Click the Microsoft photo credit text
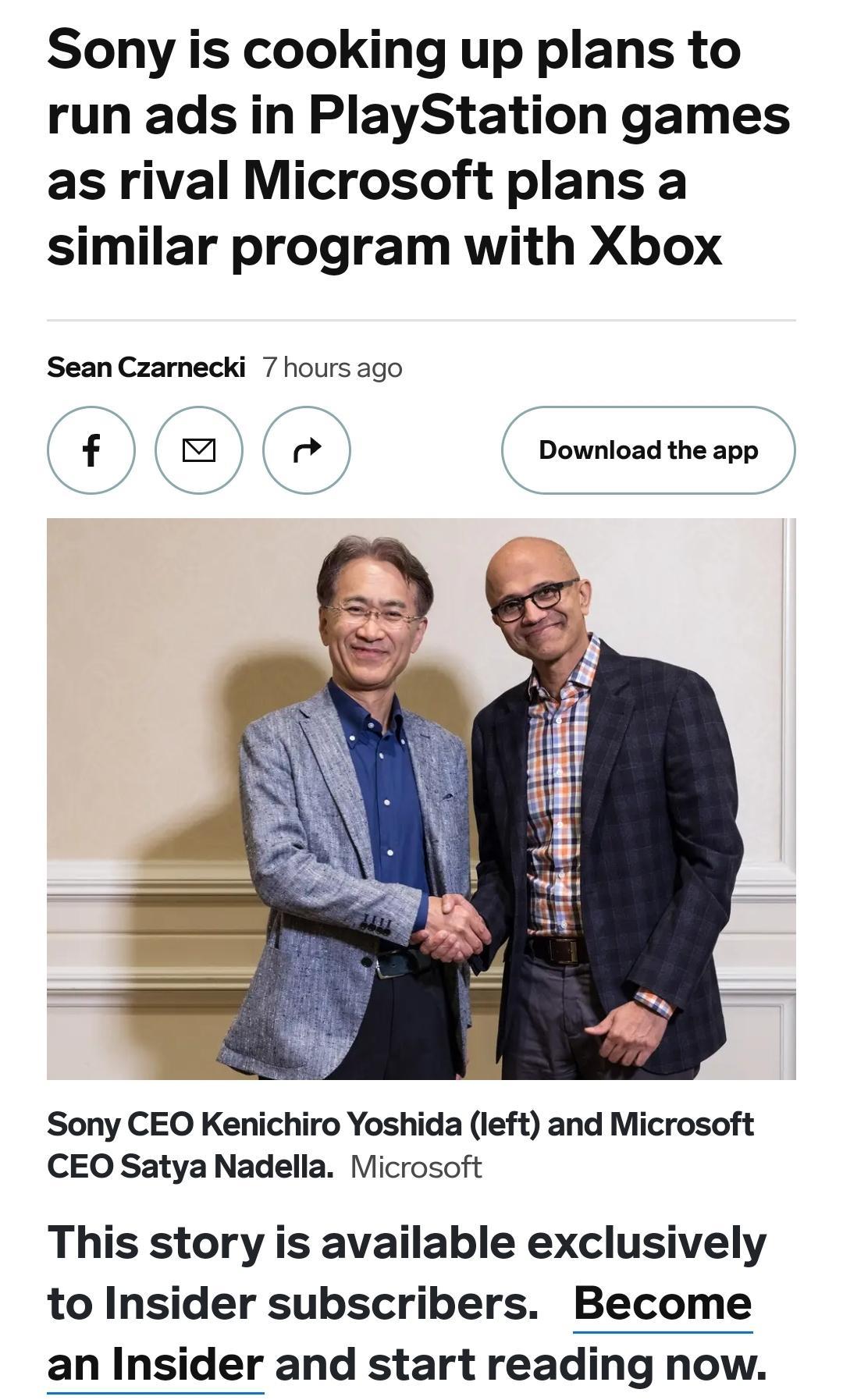Image resolution: width=843 pixels, height=1400 pixels. click(416, 1167)
